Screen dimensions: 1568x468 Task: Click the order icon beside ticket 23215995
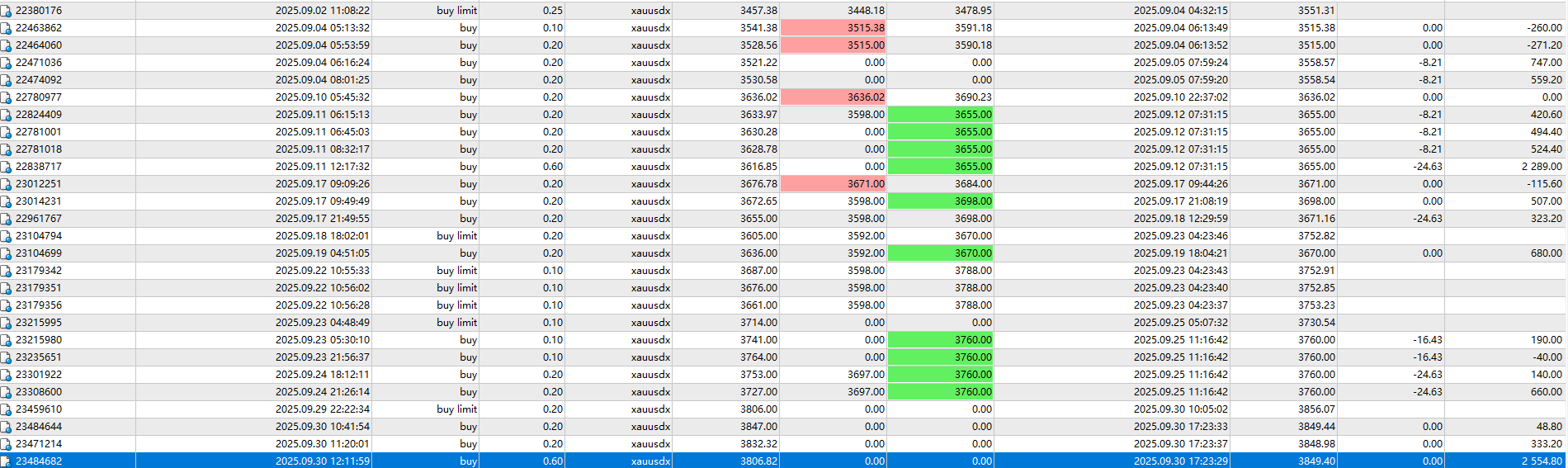click(6, 323)
